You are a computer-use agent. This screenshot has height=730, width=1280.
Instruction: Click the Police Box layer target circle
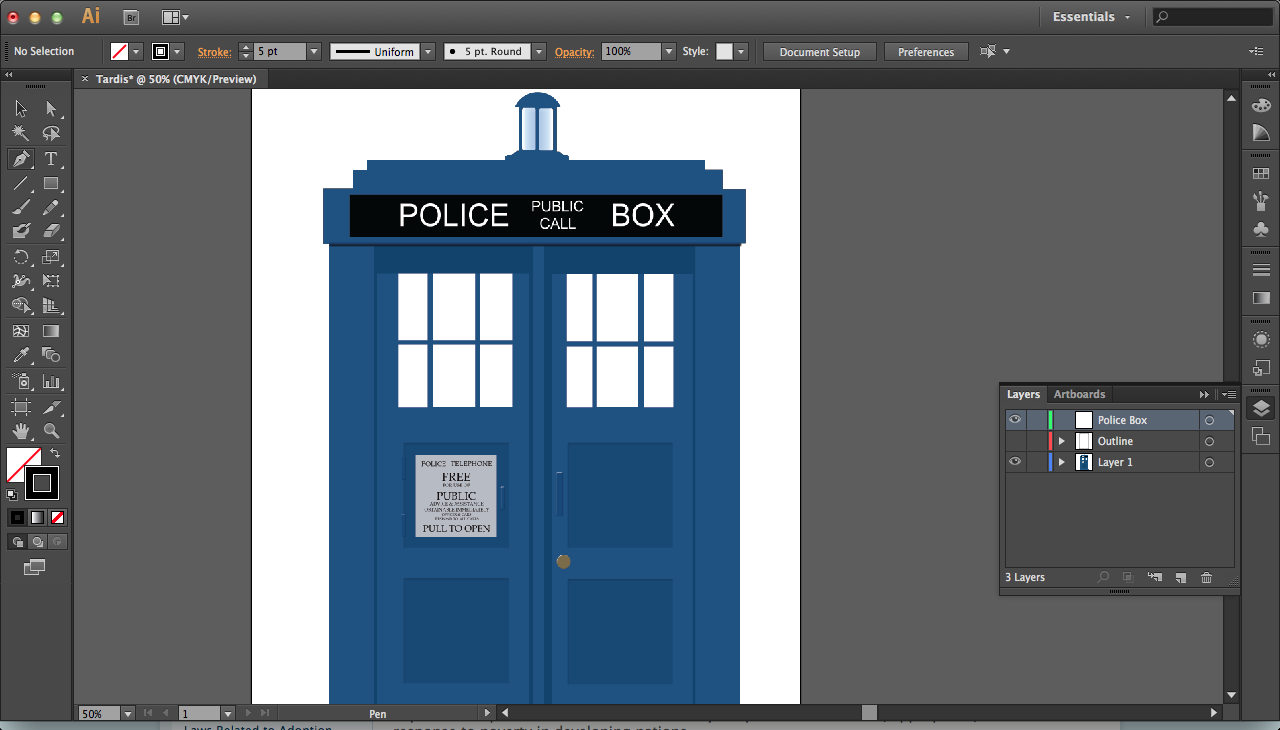pos(1209,421)
